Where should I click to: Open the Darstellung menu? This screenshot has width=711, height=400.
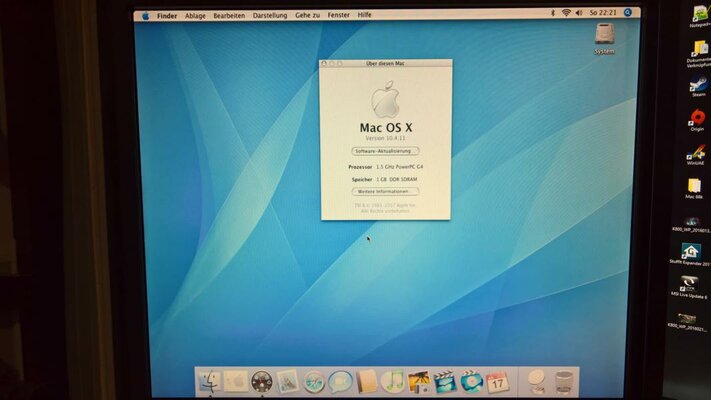tap(269, 15)
